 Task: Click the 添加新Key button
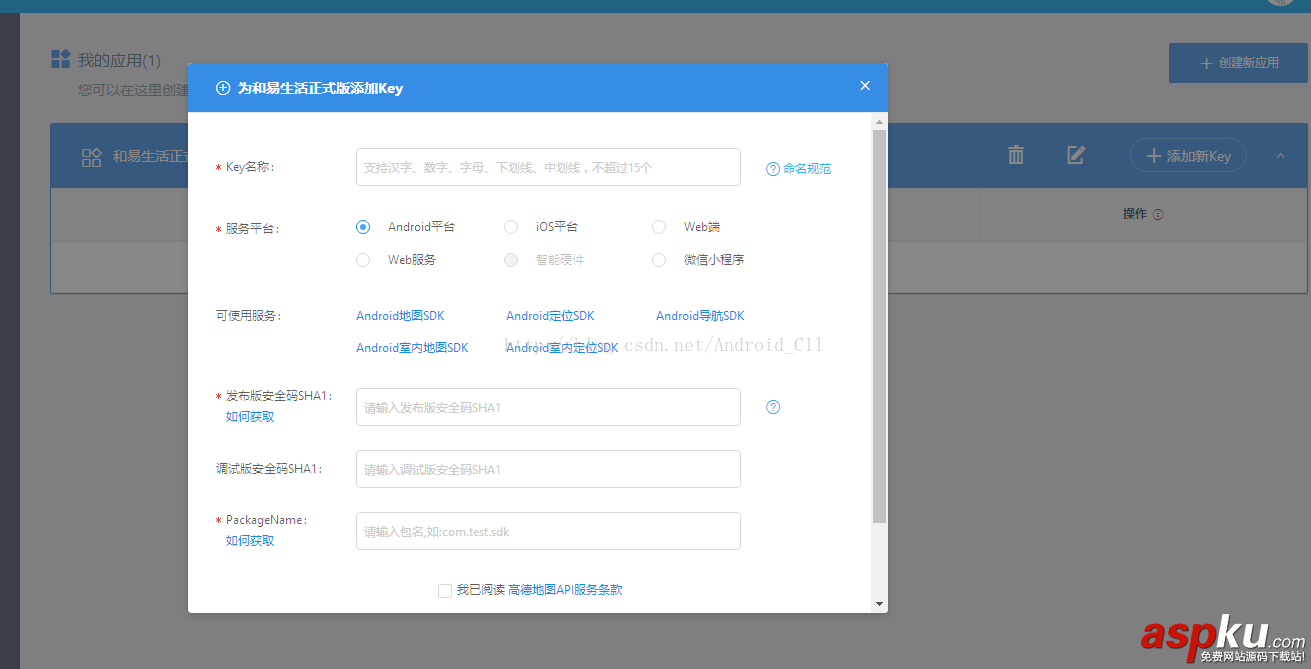tap(1188, 155)
